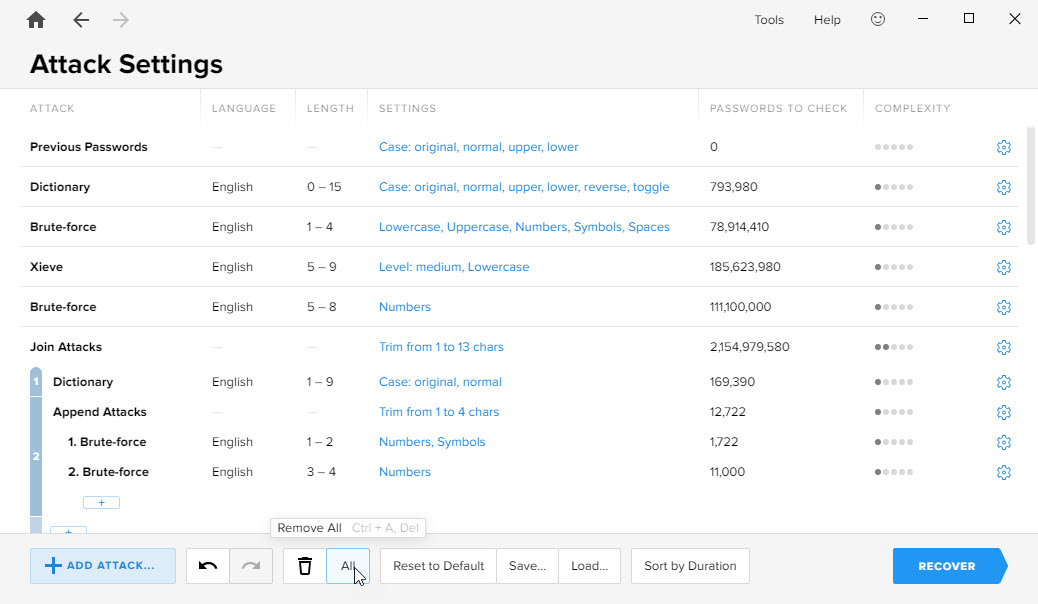Select the Xieve attack row
The height and width of the screenshot is (604, 1038).
(519, 267)
